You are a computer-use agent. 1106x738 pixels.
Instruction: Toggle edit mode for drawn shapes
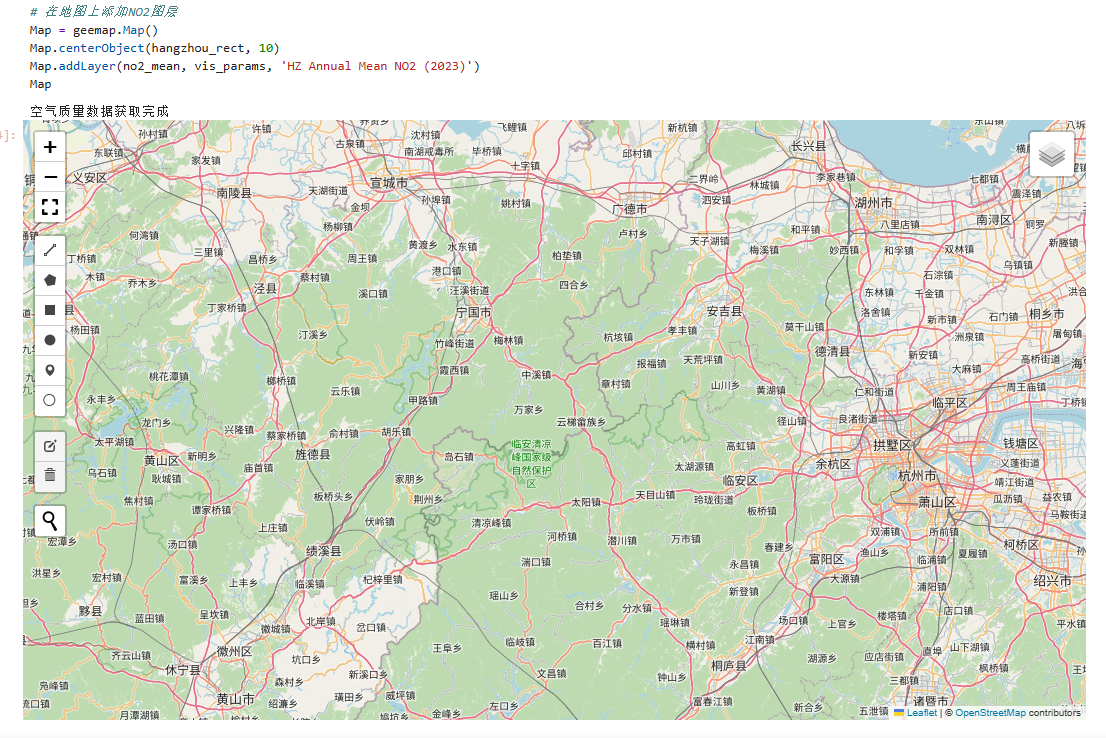coord(49,446)
